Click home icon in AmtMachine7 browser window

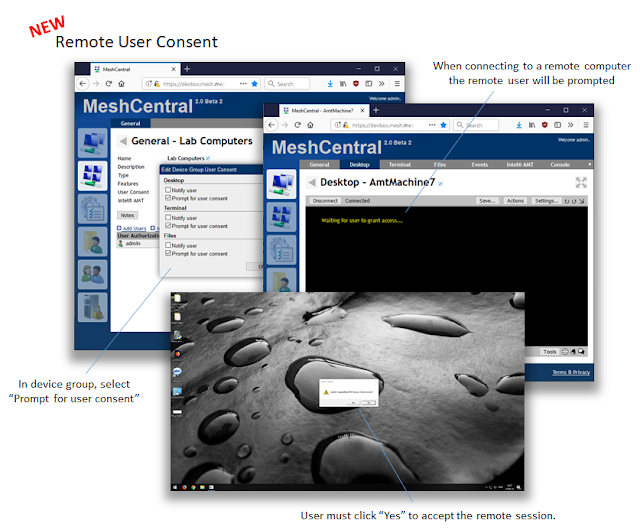(x=310, y=125)
